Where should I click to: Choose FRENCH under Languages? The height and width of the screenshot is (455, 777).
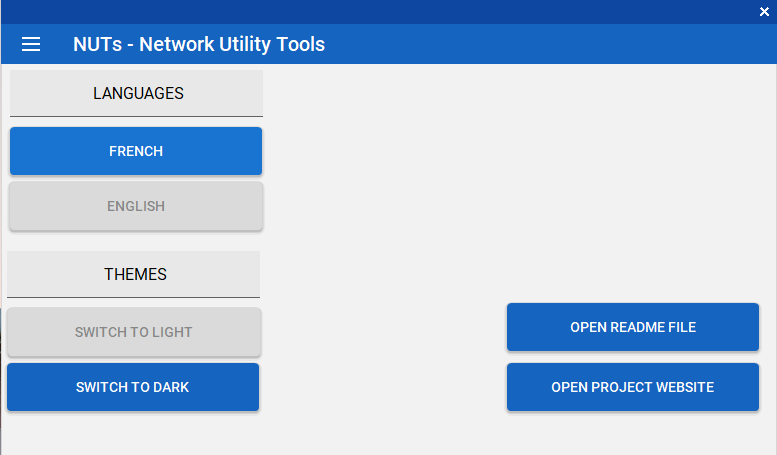pyautogui.click(x=136, y=151)
